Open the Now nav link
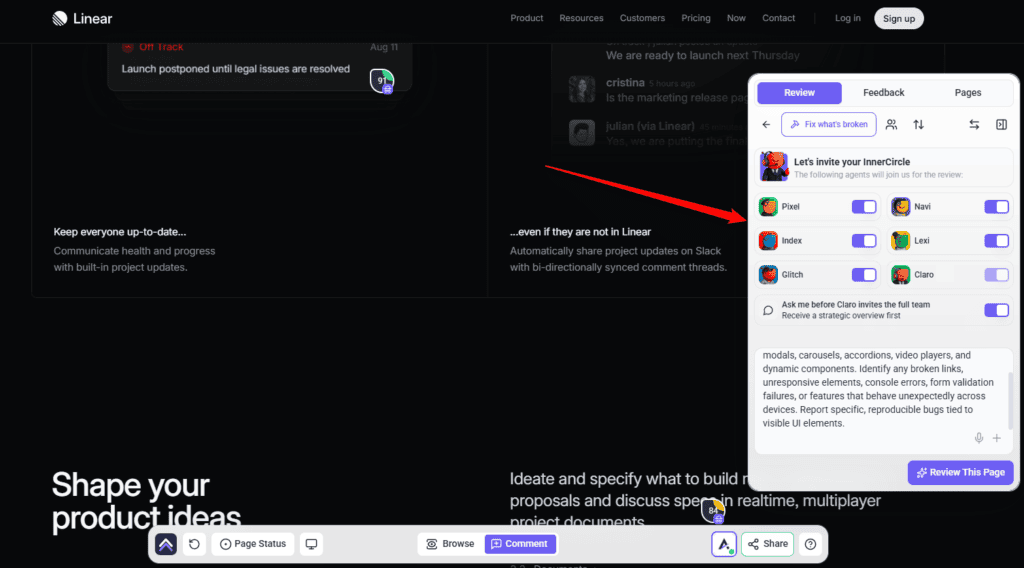 click(x=736, y=18)
